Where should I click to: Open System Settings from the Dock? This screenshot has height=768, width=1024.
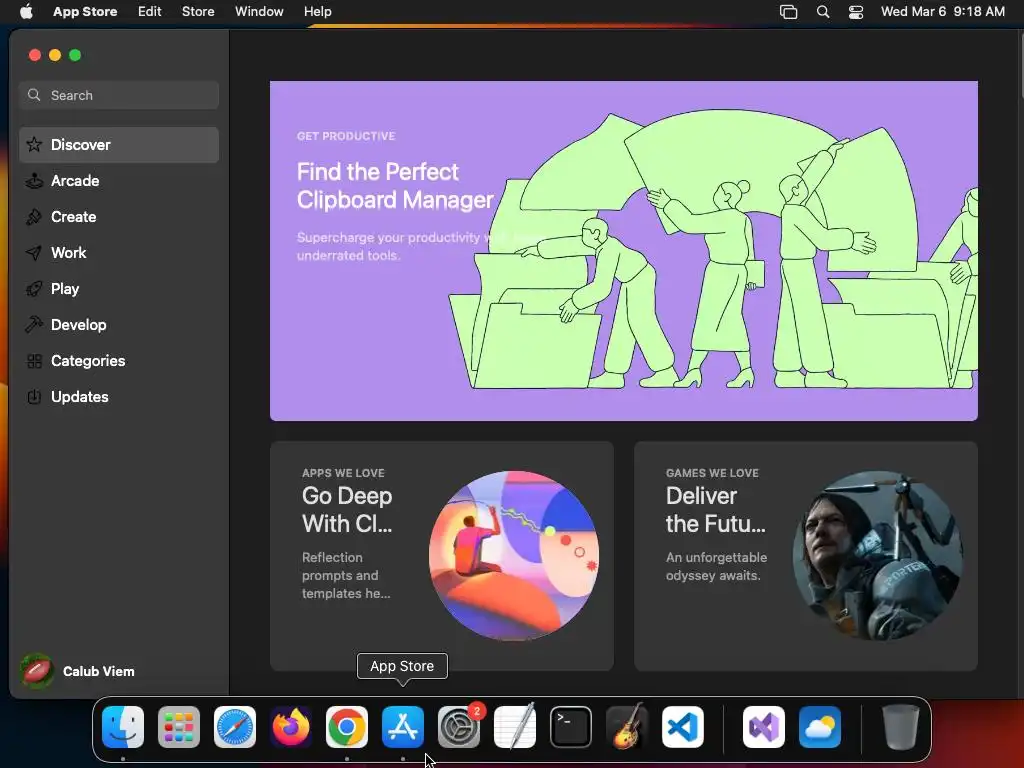coord(459,727)
